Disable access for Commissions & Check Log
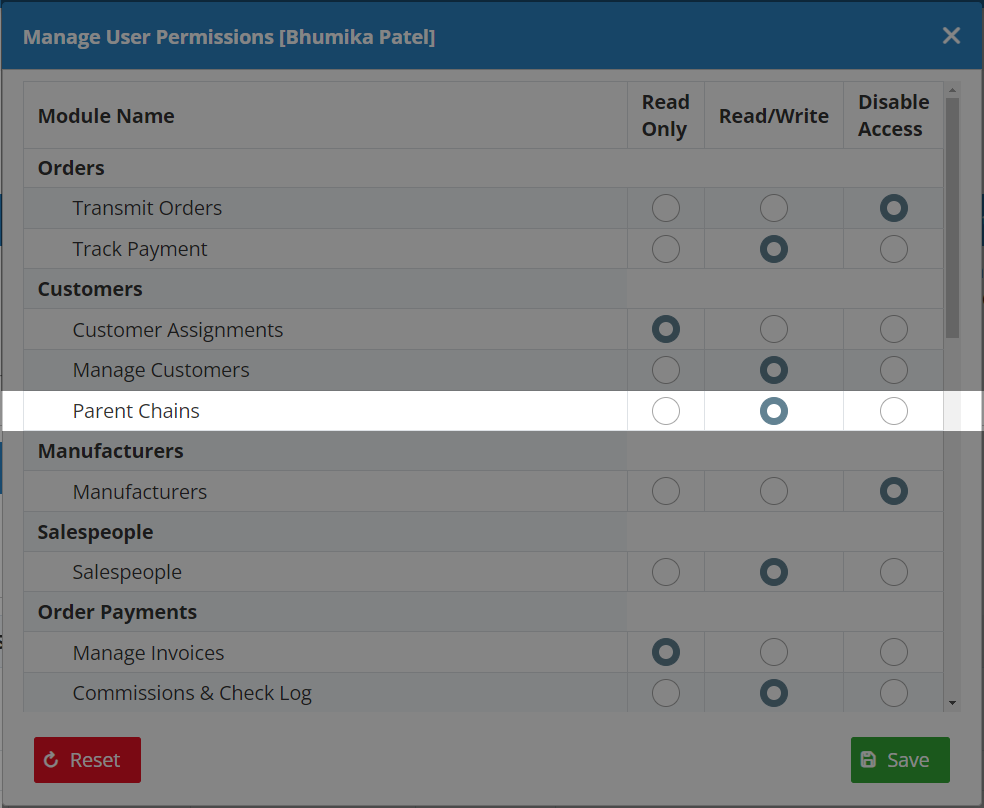Image resolution: width=984 pixels, height=808 pixels. [893, 693]
